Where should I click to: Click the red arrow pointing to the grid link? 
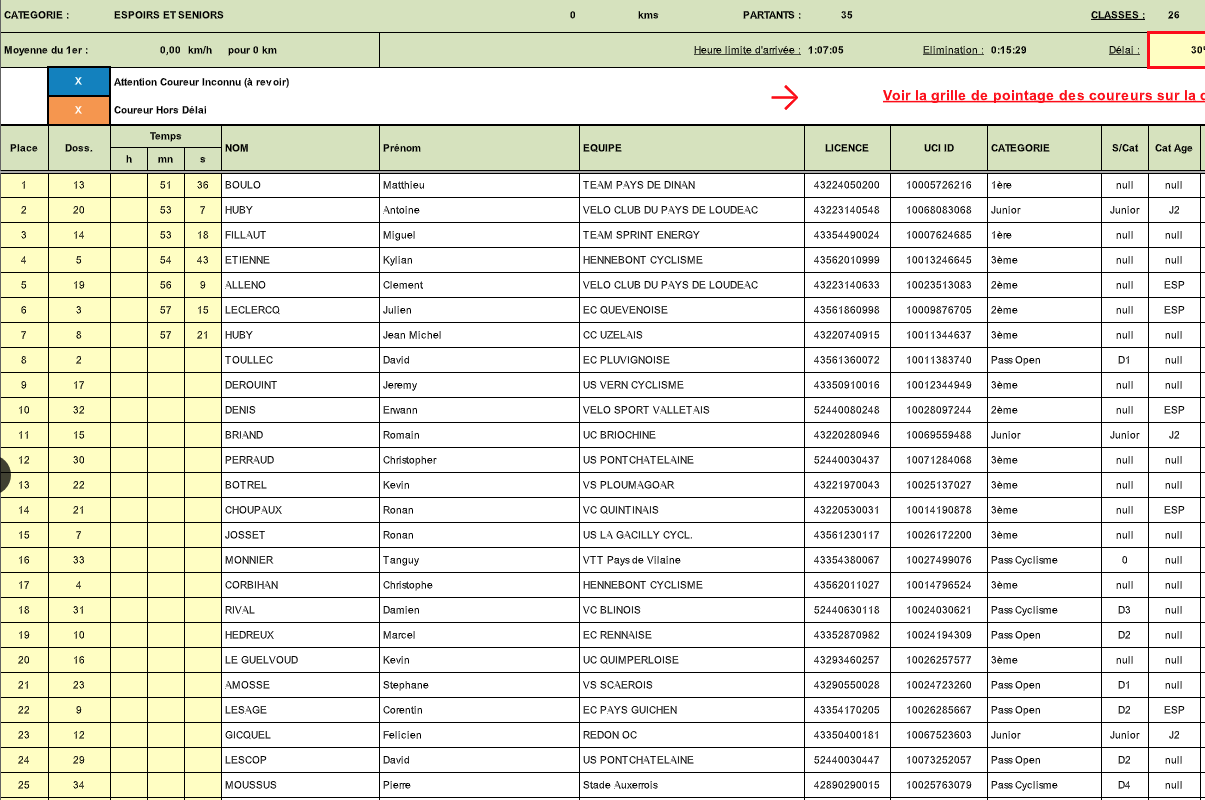785,97
